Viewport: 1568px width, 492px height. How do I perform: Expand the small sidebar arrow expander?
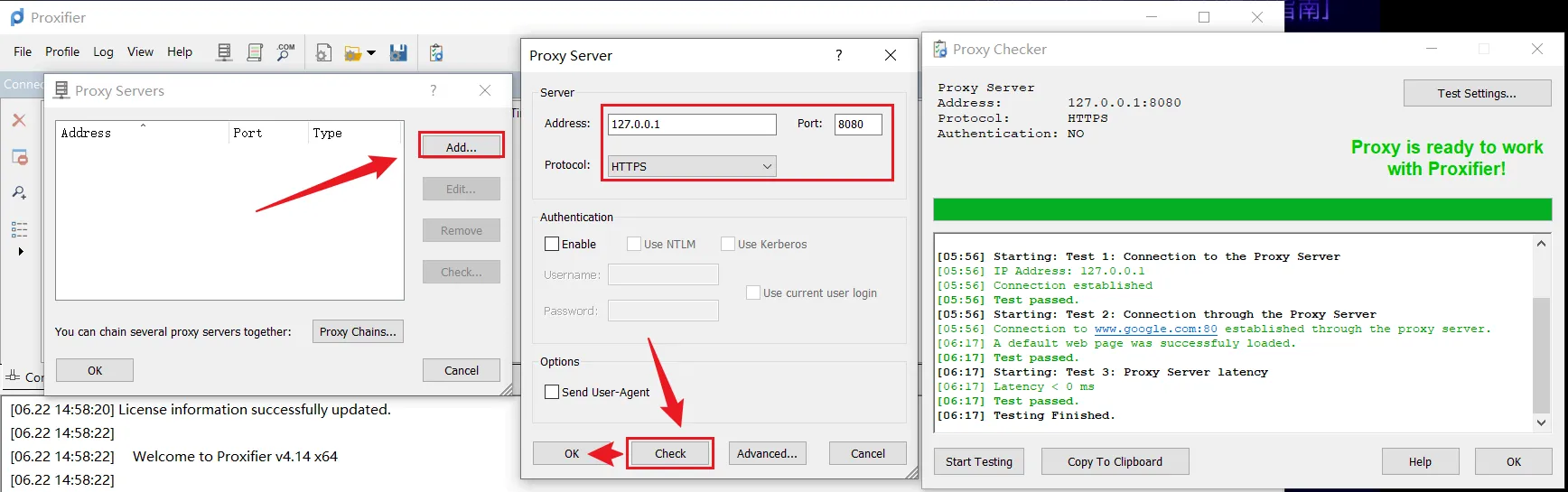point(20,251)
